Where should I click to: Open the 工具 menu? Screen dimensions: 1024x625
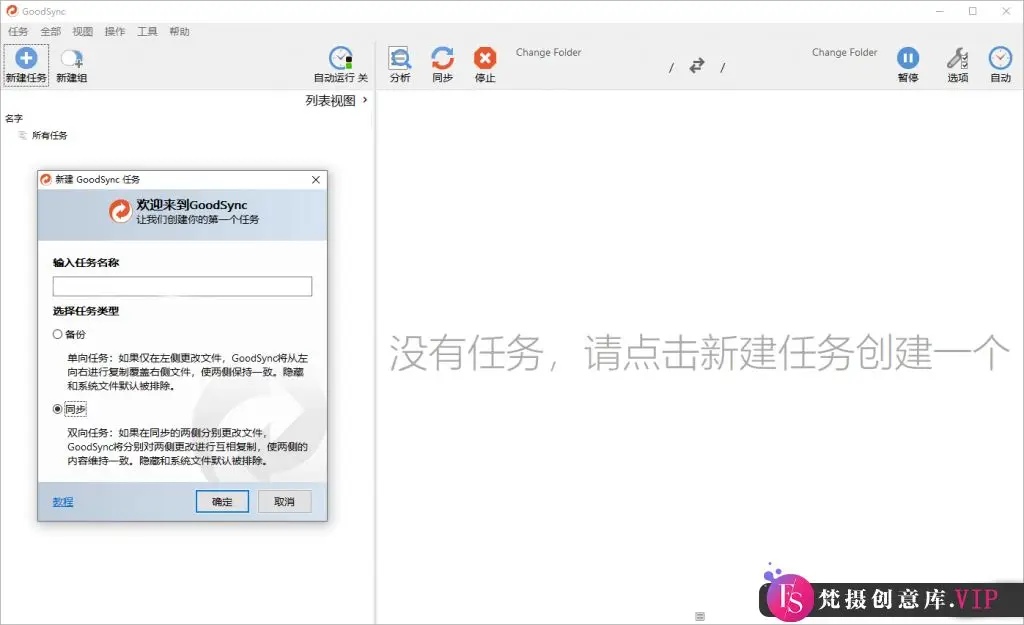pyautogui.click(x=147, y=31)
